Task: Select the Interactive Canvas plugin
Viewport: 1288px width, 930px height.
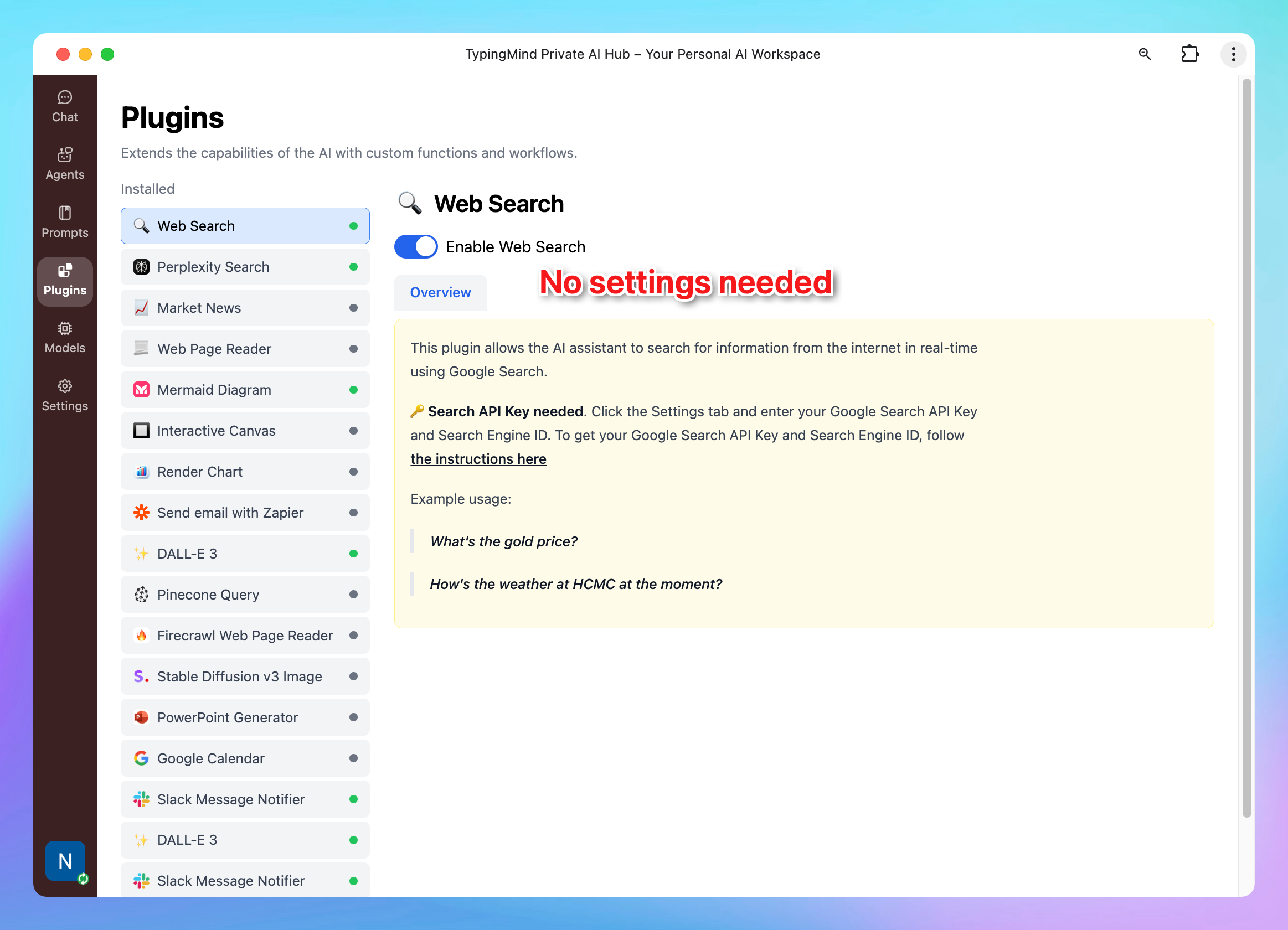Action: coord(245,430)
